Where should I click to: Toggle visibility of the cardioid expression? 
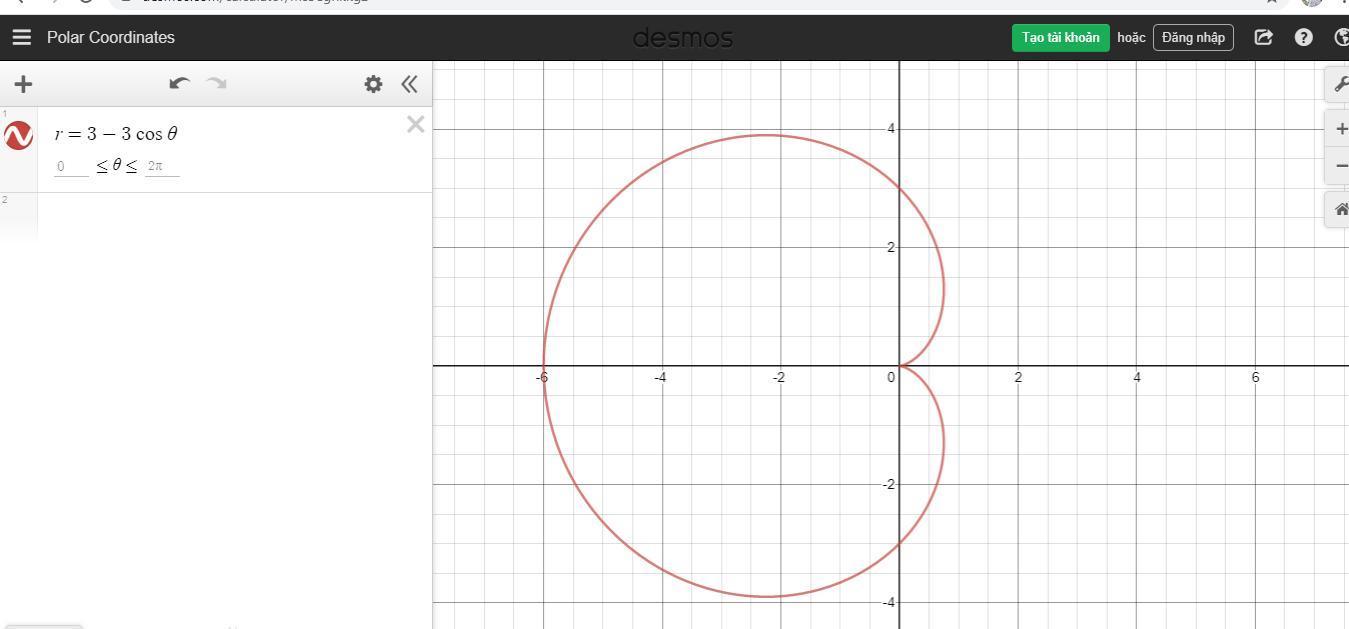18,135
